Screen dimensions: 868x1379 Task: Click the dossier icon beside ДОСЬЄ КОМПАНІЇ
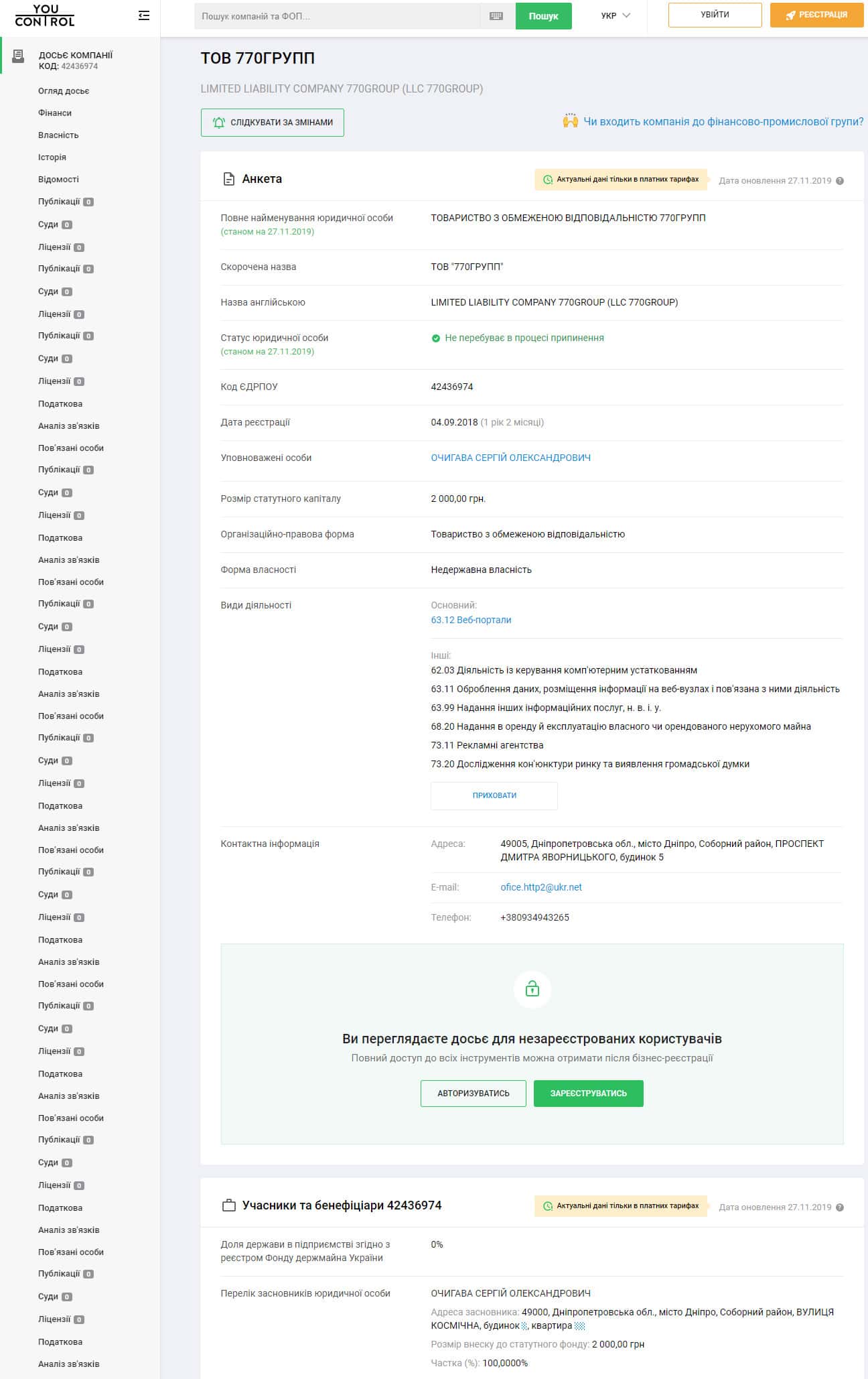point(19,56)
